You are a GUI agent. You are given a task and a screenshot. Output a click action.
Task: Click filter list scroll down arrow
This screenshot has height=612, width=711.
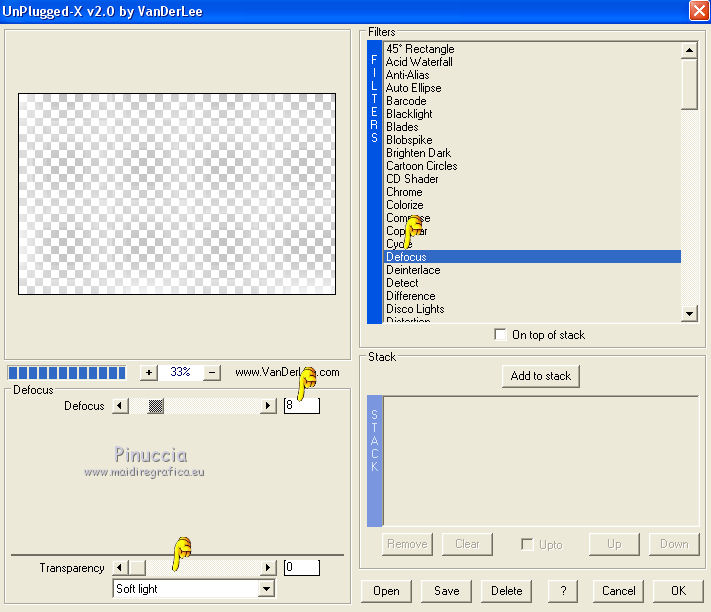click(689, 313)
